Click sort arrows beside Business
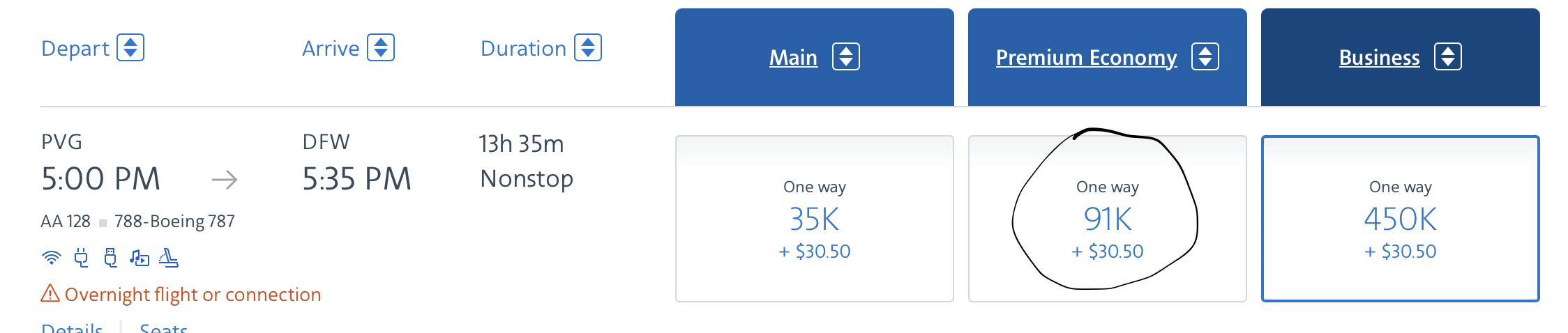Image resolution: width=1568 pixels, height=333 pixels. (1448, 56)
